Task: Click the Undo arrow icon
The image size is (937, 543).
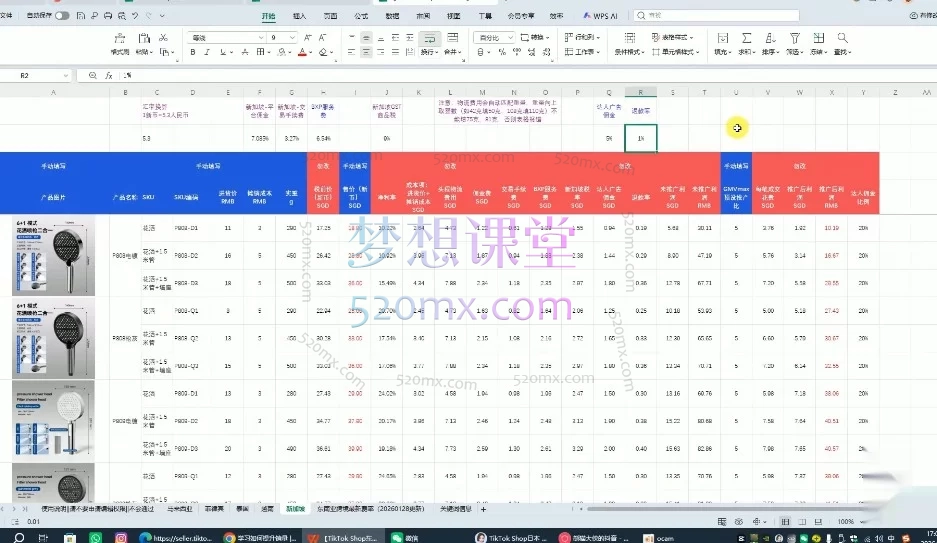Action: [135, 16]
